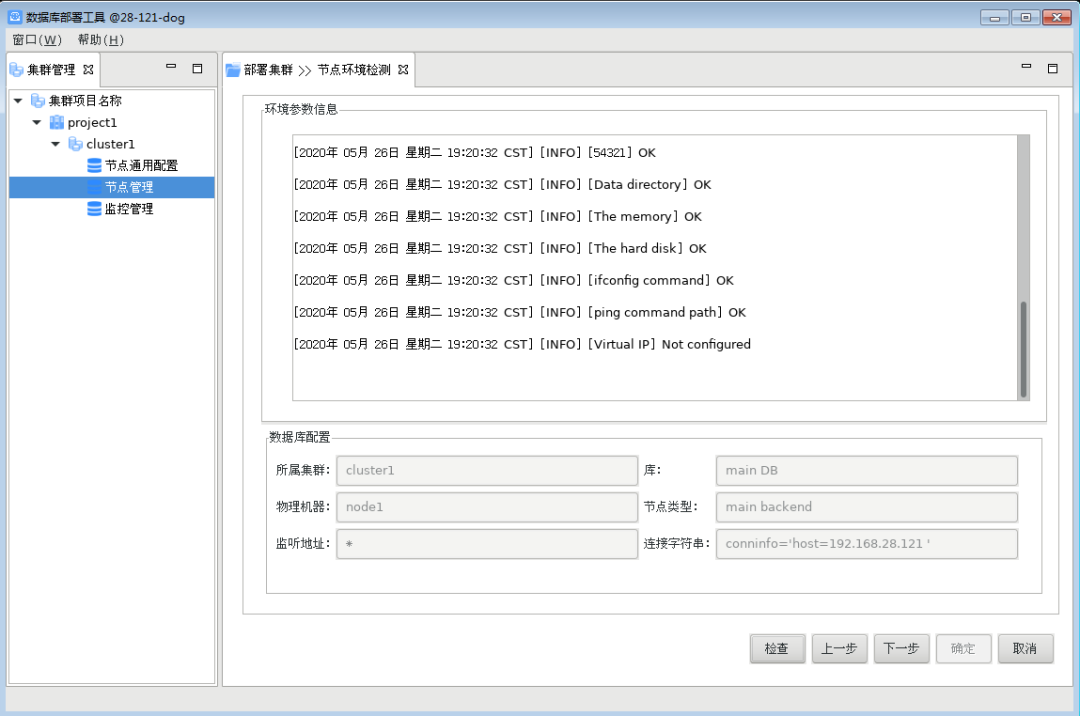The height and width of the screenshot is (716, 1080).
Task: Maximize the 节点环境检测 editor panel
Action: coord(1052,68)
